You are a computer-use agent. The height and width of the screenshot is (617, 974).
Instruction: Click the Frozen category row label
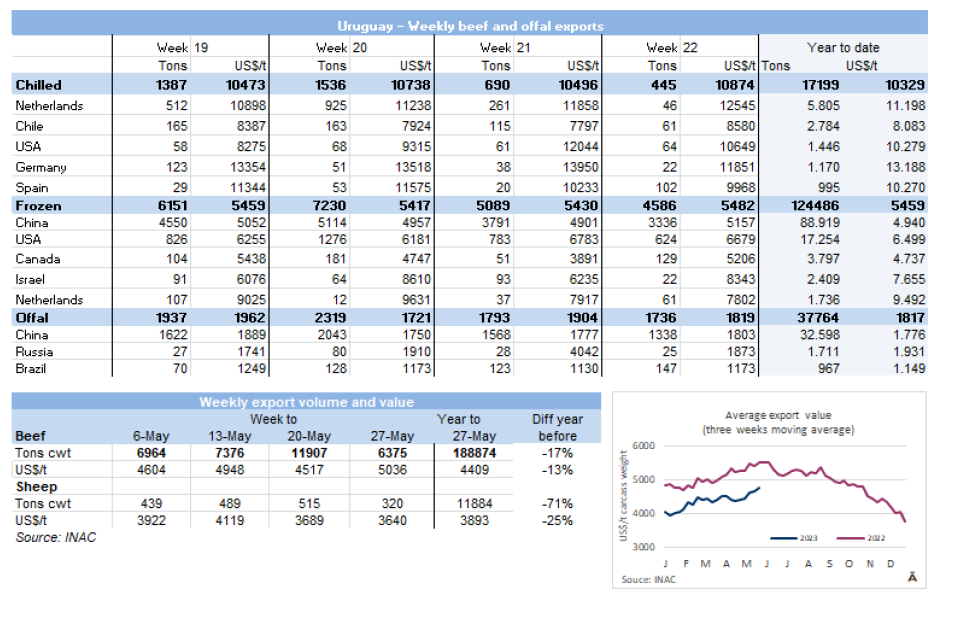(38, 206)
